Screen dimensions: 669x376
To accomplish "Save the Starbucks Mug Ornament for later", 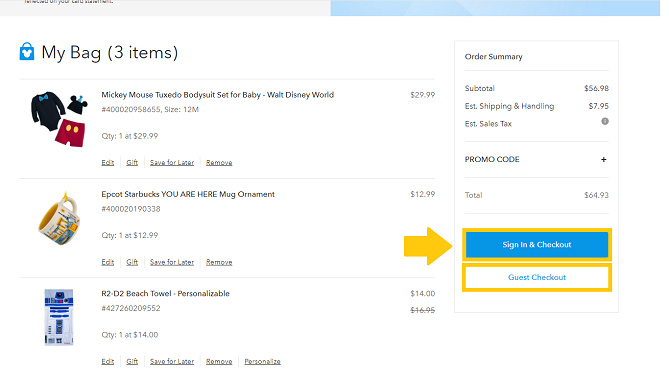I will click(x=172, y=262).
